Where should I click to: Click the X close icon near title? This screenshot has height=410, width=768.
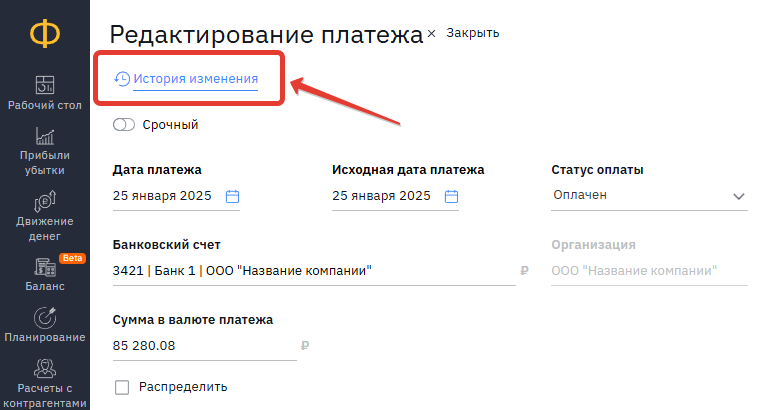pos(431,33)
